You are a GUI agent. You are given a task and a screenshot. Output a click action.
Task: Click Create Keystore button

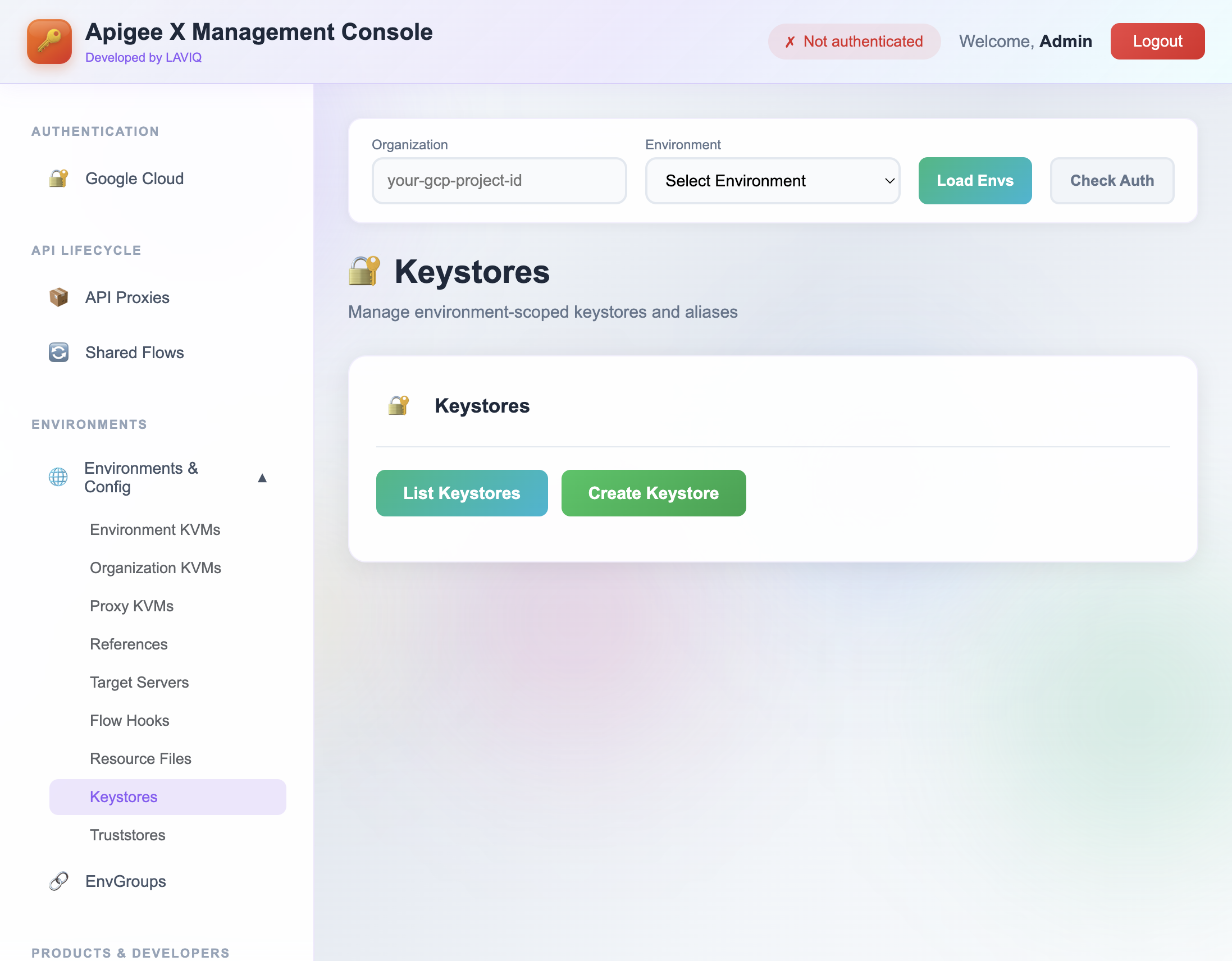tap(653, 493)
